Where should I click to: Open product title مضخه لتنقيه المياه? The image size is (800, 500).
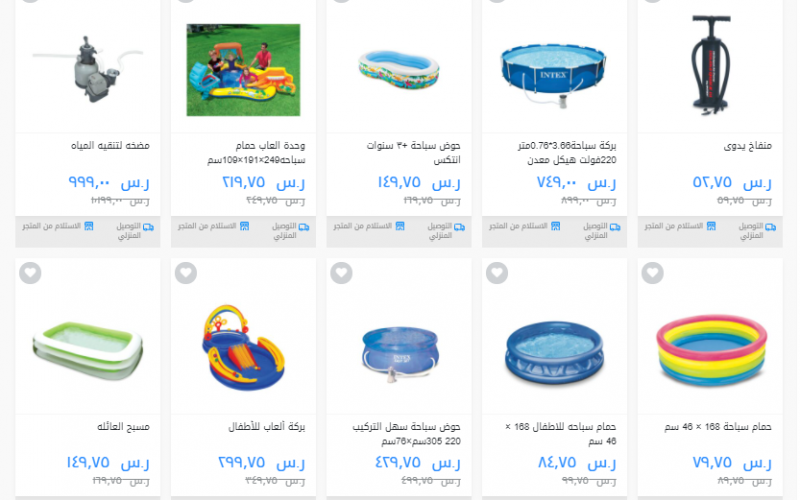click(110, 146)
